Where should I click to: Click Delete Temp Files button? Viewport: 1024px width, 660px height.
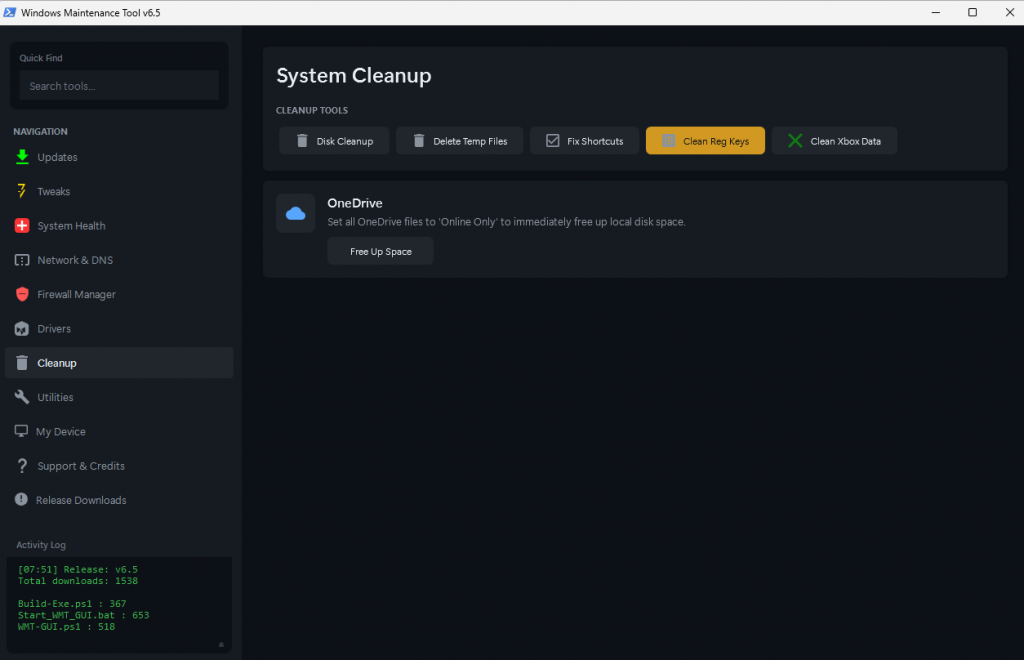pos(460,141)
